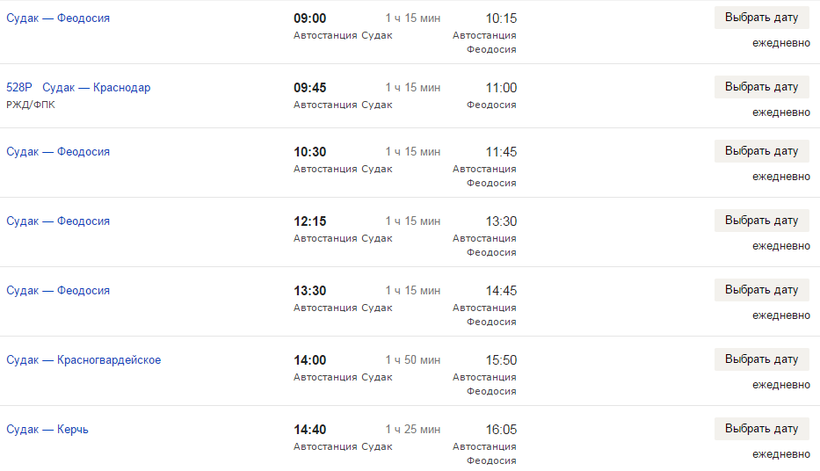
Task: Click Автостанция Судак under the 09:45 departure
Action: tap(343, 105)
